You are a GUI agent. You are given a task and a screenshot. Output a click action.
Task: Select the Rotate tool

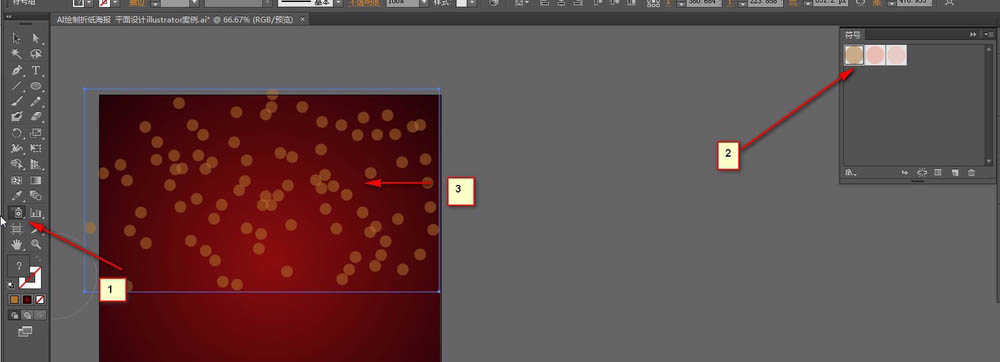point(17,133)
